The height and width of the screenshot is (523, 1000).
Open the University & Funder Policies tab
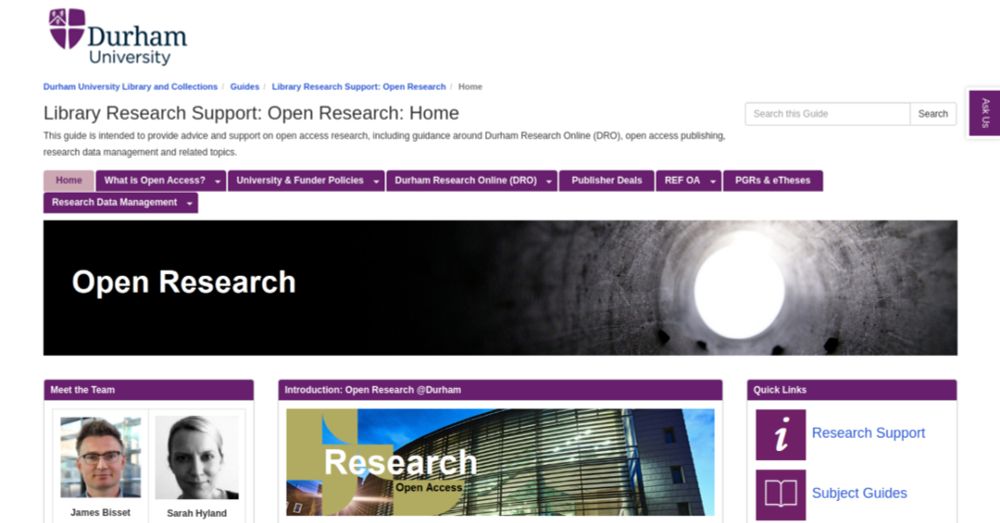point(300,180)
